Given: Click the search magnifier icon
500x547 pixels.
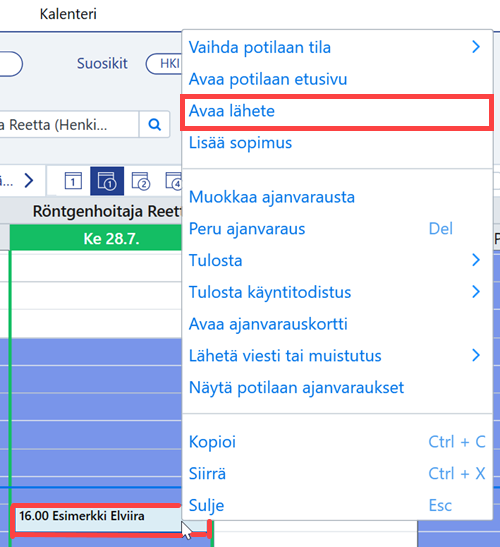Looking at the screenshot, I should coord(155,125).
